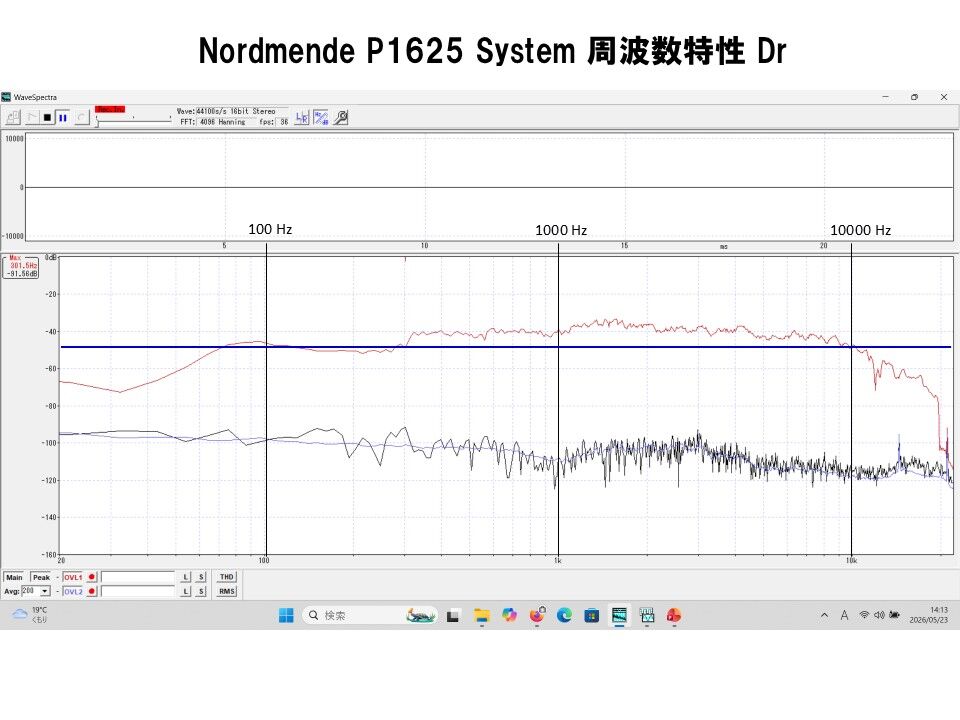Click the IME input mode A indicator
This screenshot has height=720, width=960.
(x=844, y=615)
